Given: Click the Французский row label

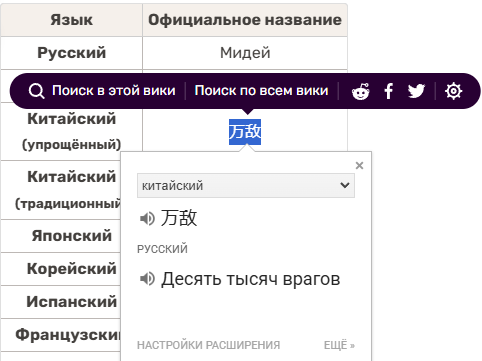Looking at the screenshot, I should click(68, 335).
